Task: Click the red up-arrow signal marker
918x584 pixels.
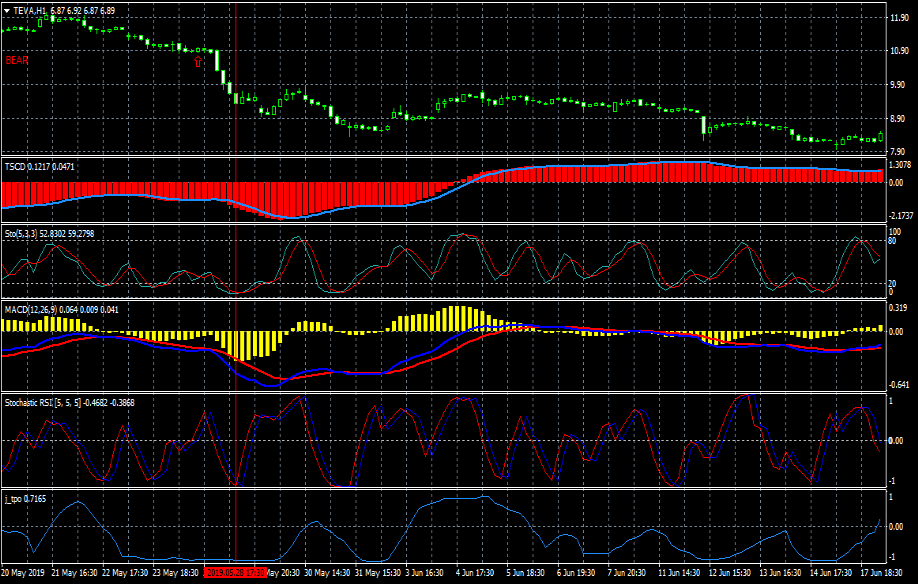Action: 198,61
